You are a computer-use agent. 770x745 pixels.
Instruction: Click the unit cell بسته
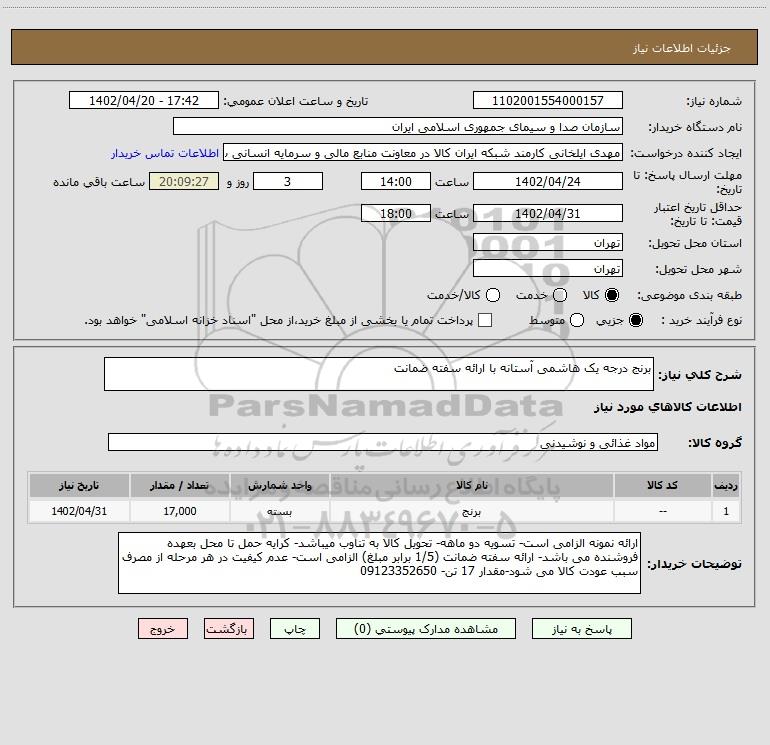point(279,511)
